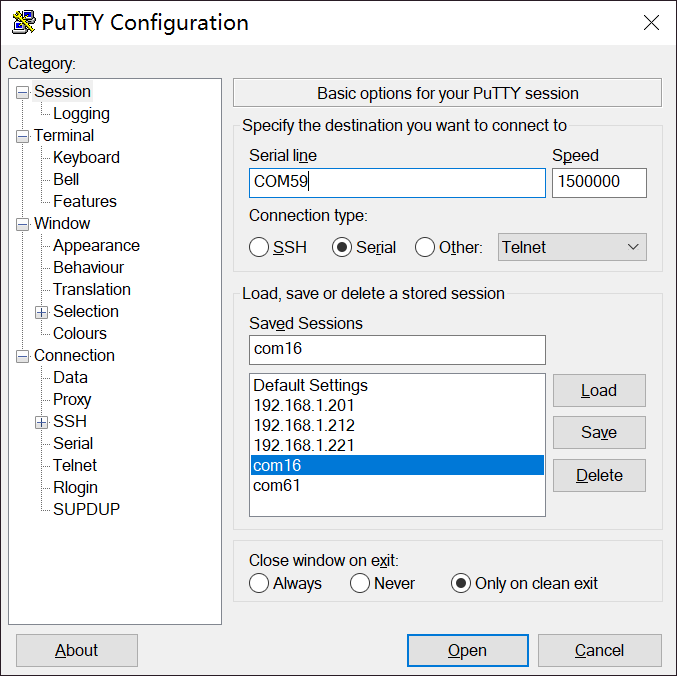Collapse the Window tree node

22,224
